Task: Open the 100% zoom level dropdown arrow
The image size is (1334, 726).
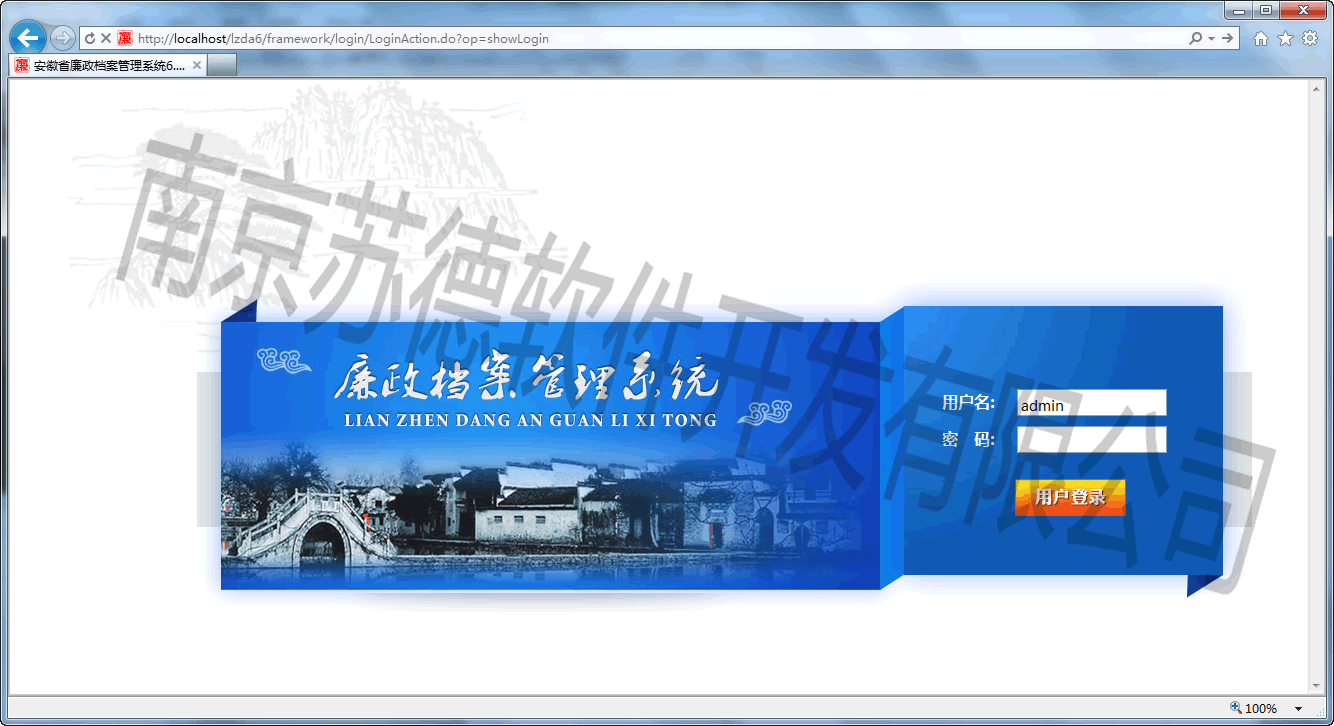Action: 1298,708
